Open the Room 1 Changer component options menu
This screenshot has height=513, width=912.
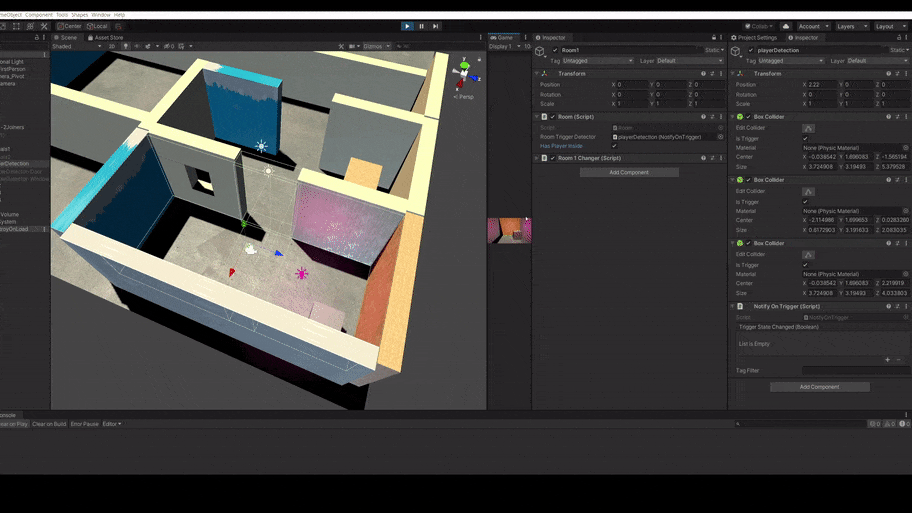pos(721,158)
